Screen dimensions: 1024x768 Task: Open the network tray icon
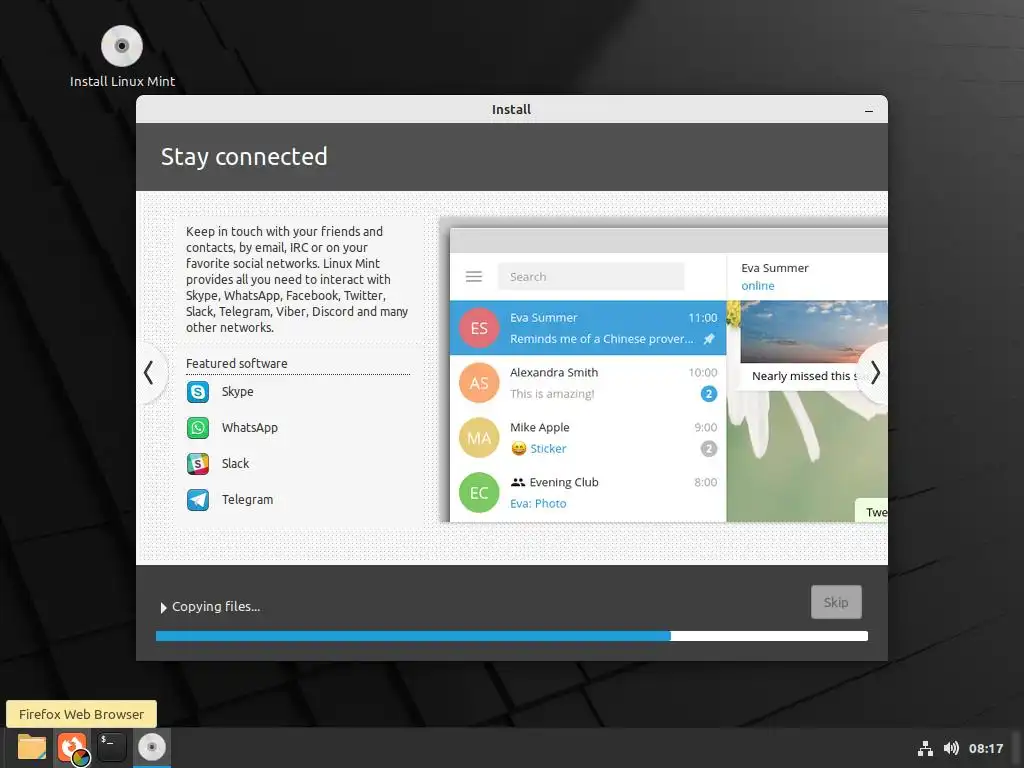(925, 748)
